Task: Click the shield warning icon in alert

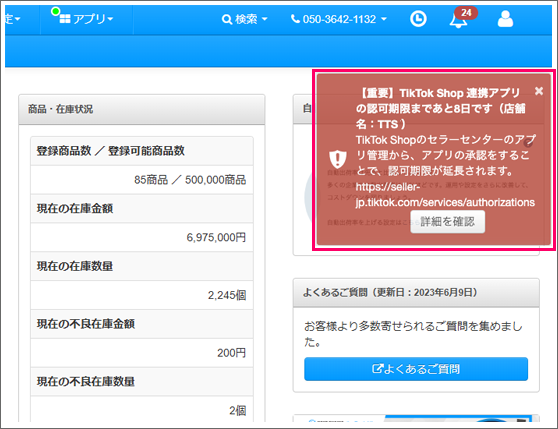Action: [x=338, y=159]
